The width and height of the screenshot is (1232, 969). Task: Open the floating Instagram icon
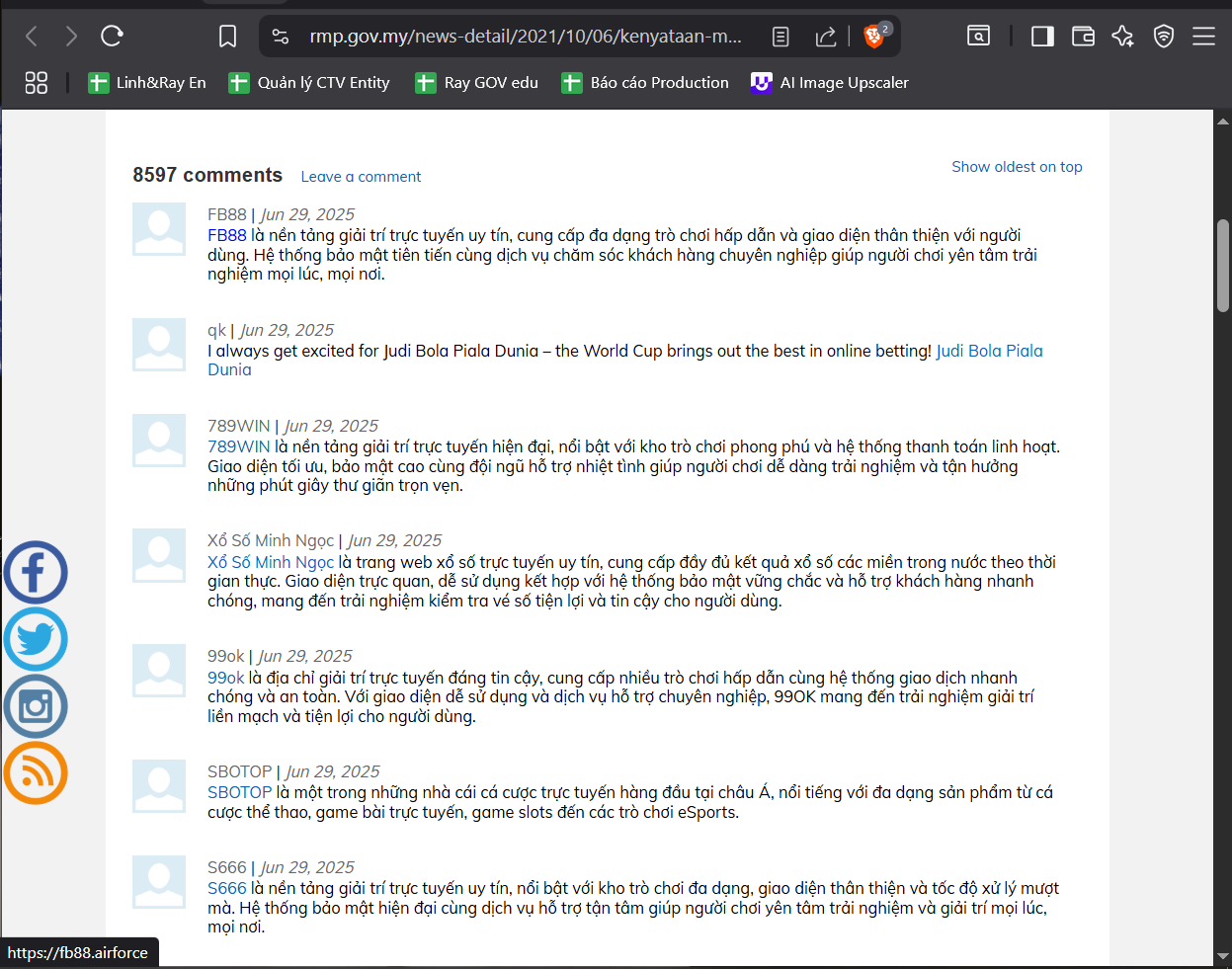tap(36, 706)
